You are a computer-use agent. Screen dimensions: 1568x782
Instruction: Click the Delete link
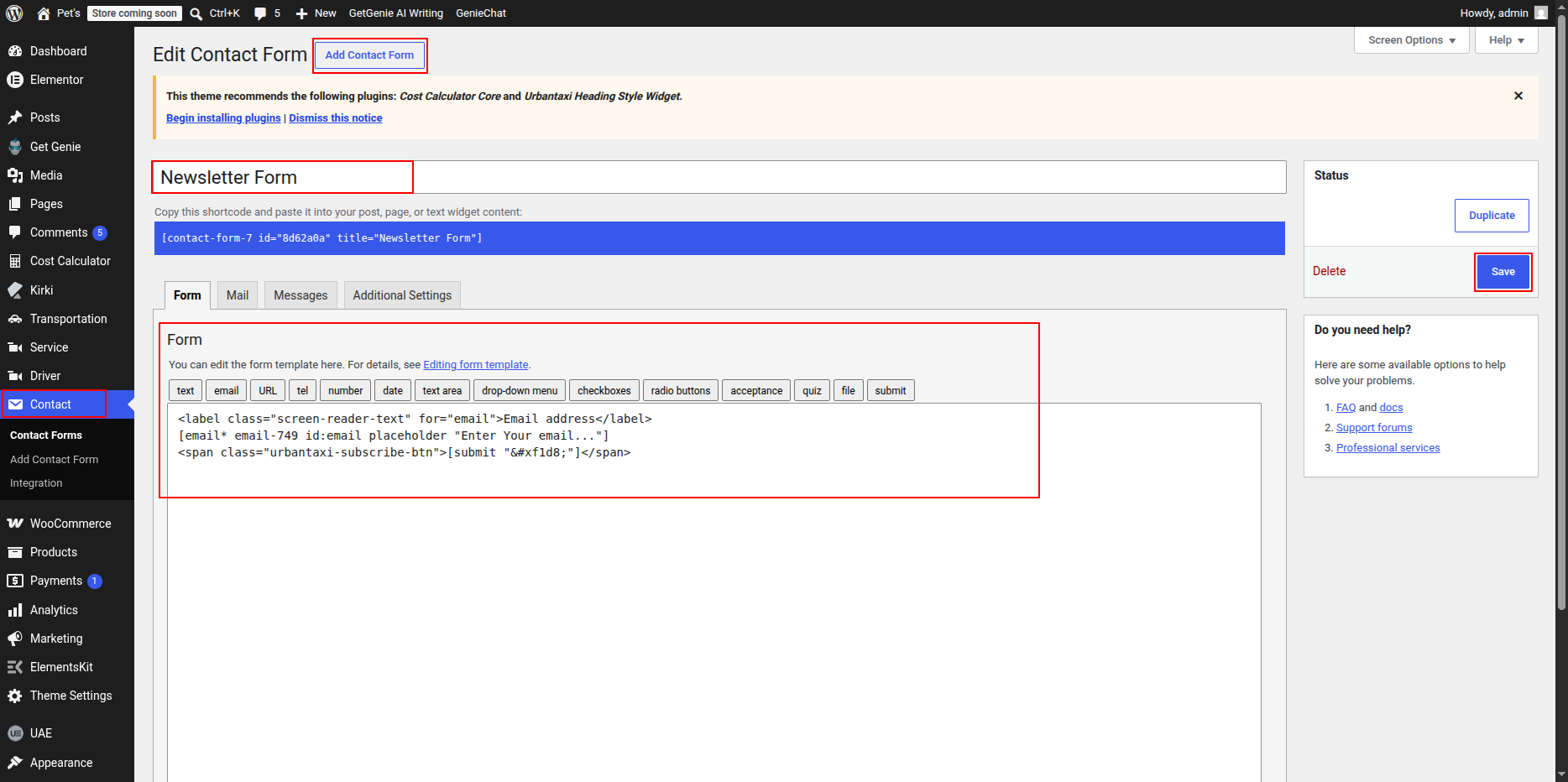1329,271
